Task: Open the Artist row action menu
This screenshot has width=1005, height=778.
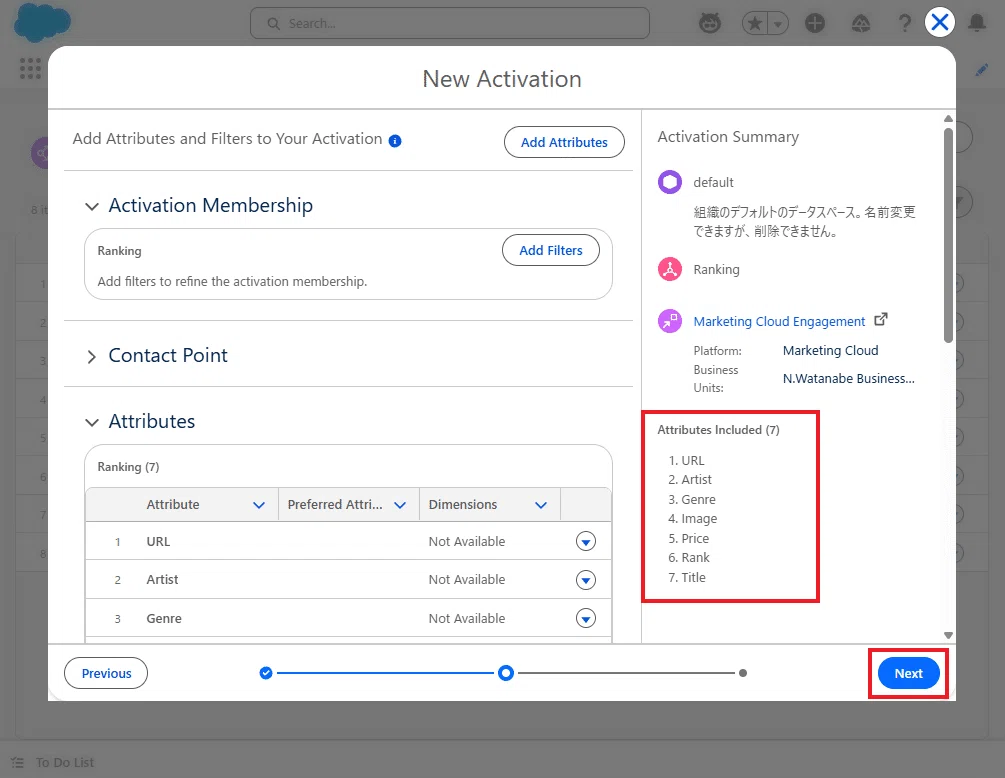Action: [x=586, y=580]
